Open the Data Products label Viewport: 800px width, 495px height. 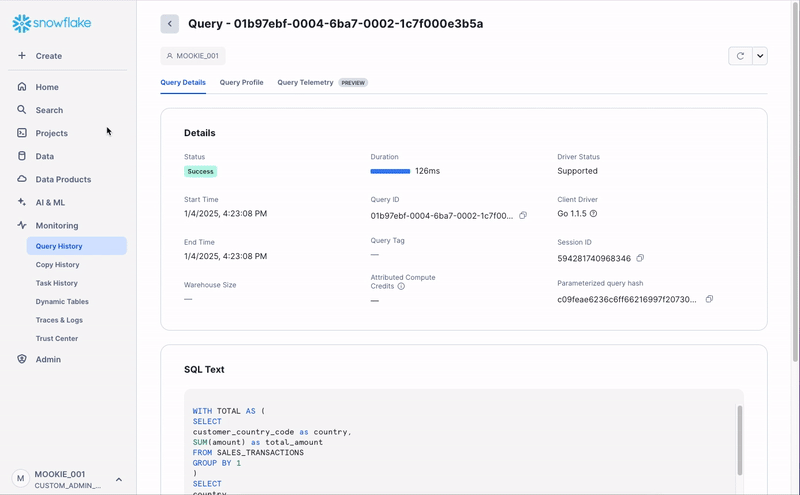(63, 179)
